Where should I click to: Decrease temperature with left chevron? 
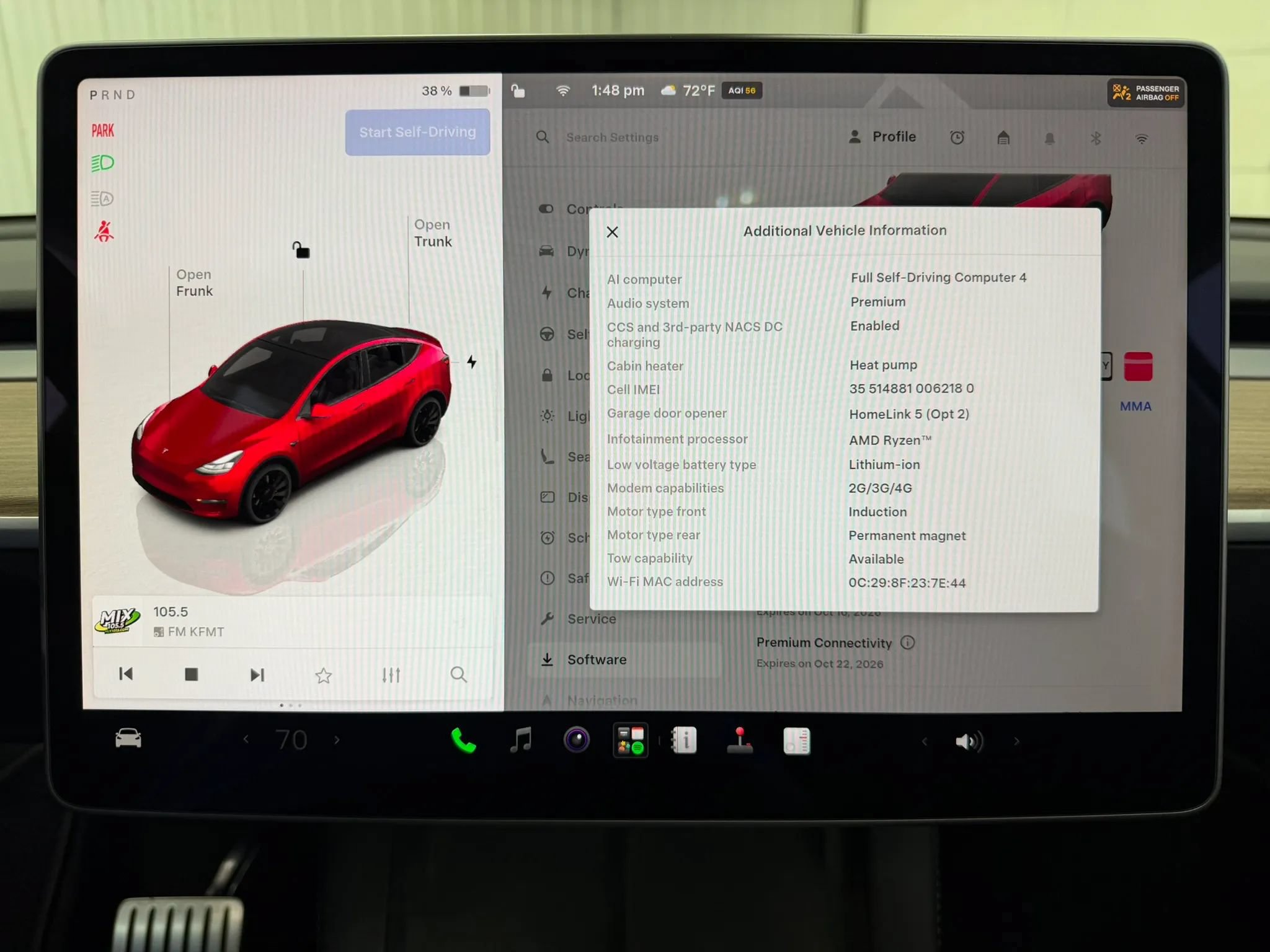point(246,739)
